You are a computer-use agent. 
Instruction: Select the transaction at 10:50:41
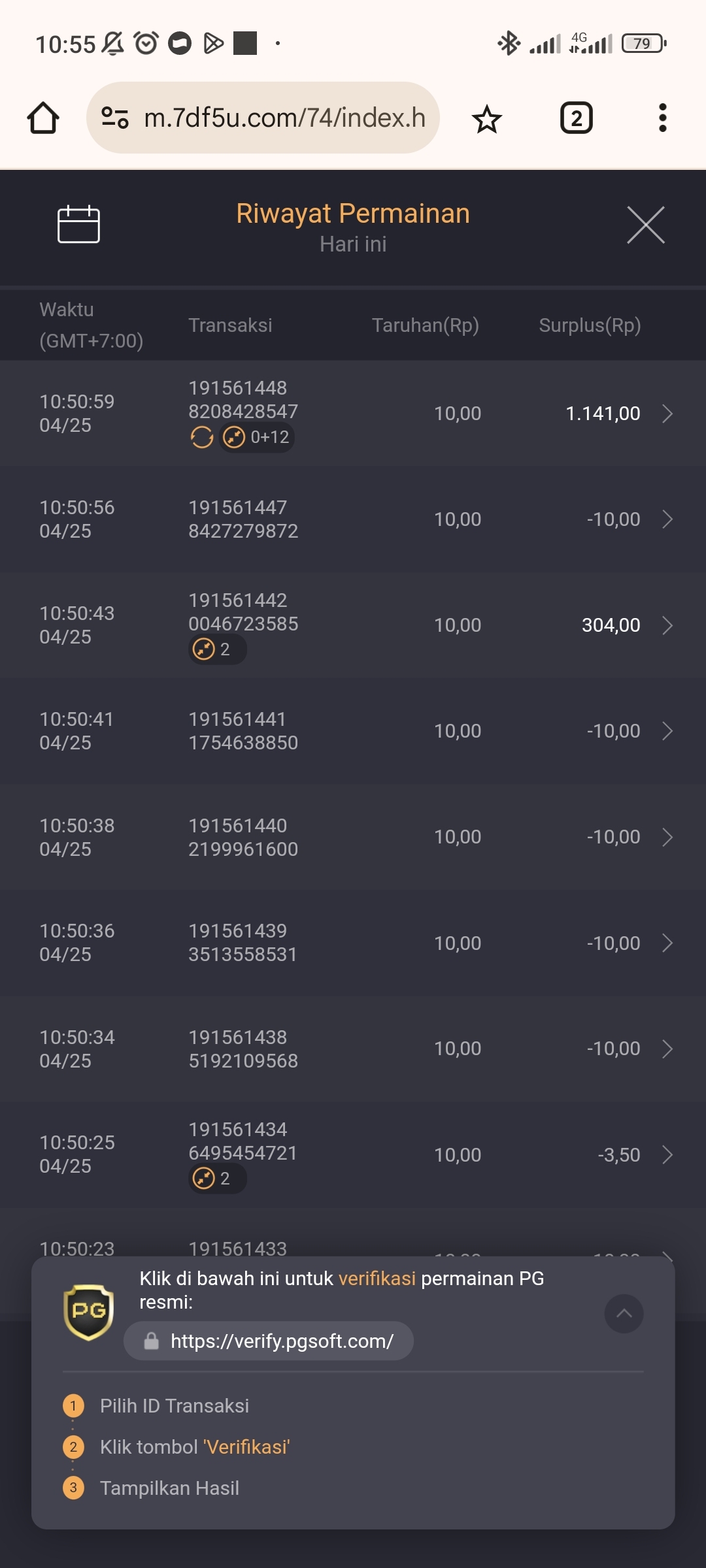353,731
